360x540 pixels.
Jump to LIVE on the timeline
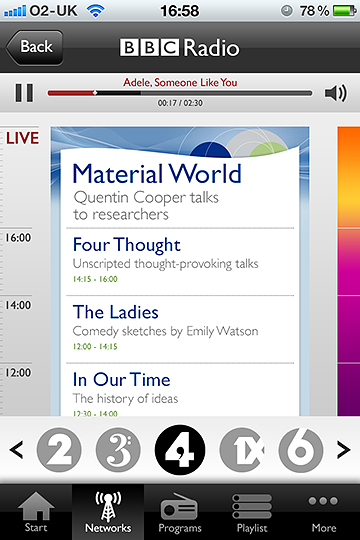22,138
